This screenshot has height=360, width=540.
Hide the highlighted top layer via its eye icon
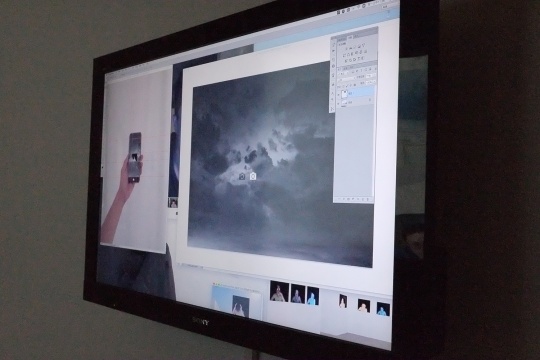[x=339, y=94]
